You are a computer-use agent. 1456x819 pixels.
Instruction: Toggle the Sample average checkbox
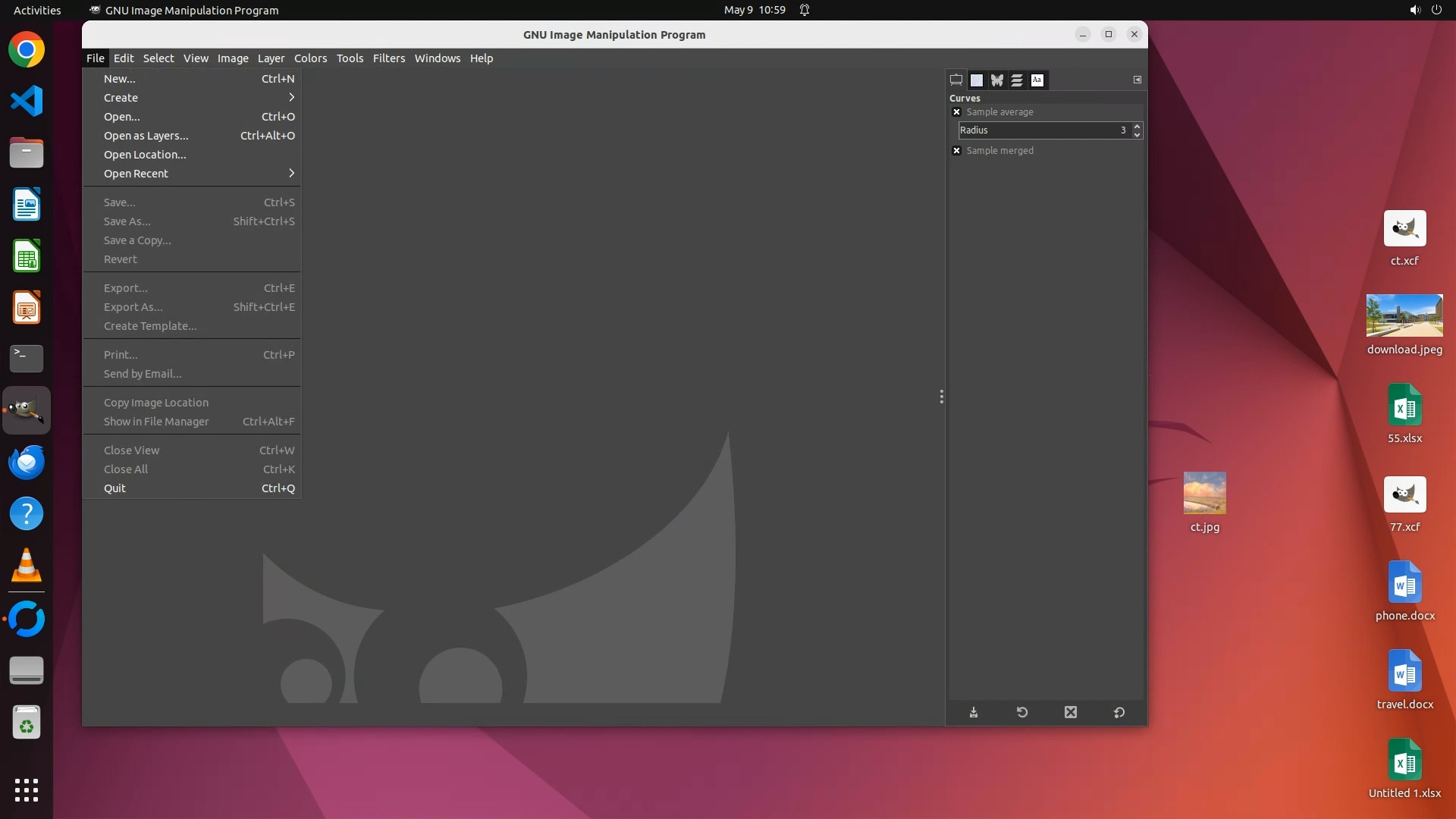(x=956, y=111)
